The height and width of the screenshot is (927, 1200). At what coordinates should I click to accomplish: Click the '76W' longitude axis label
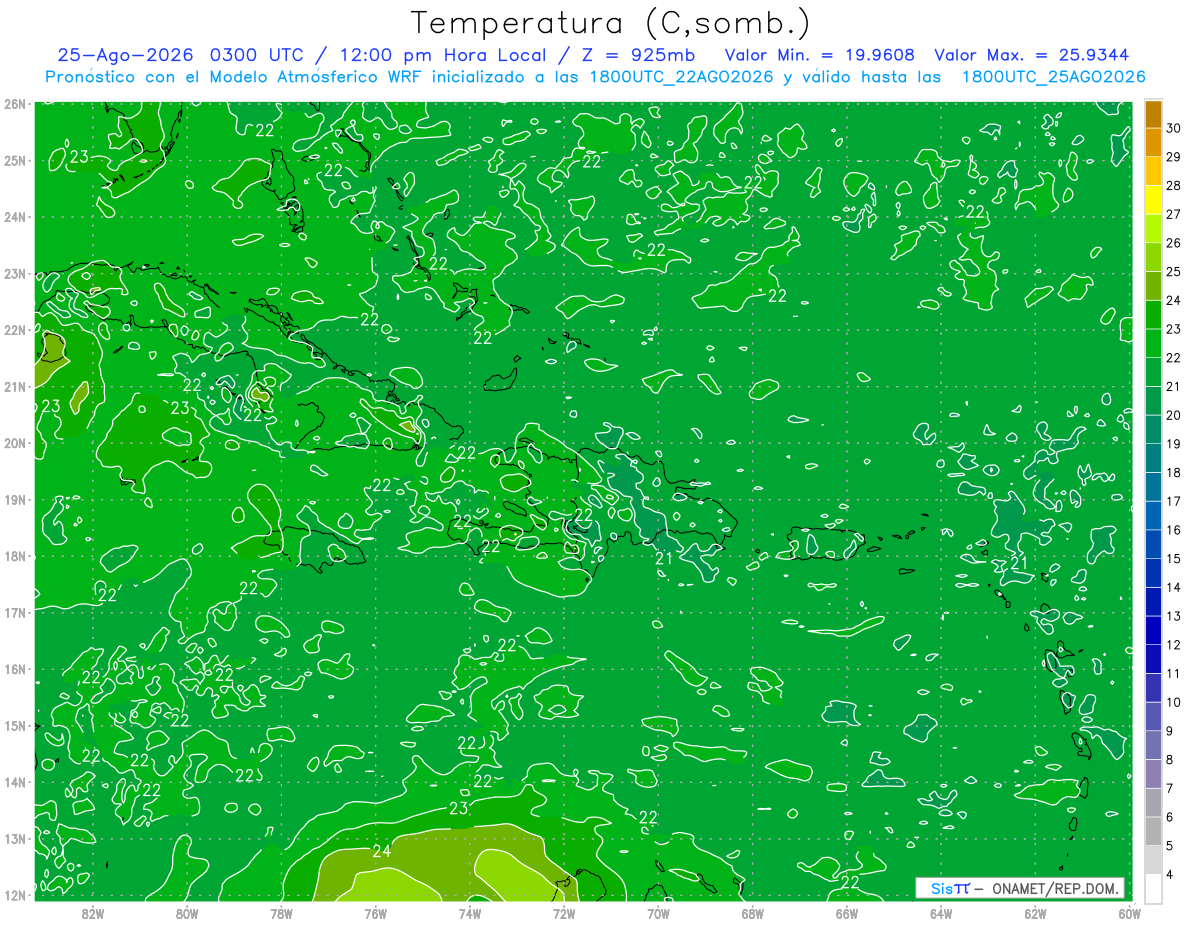coord(375,912)
